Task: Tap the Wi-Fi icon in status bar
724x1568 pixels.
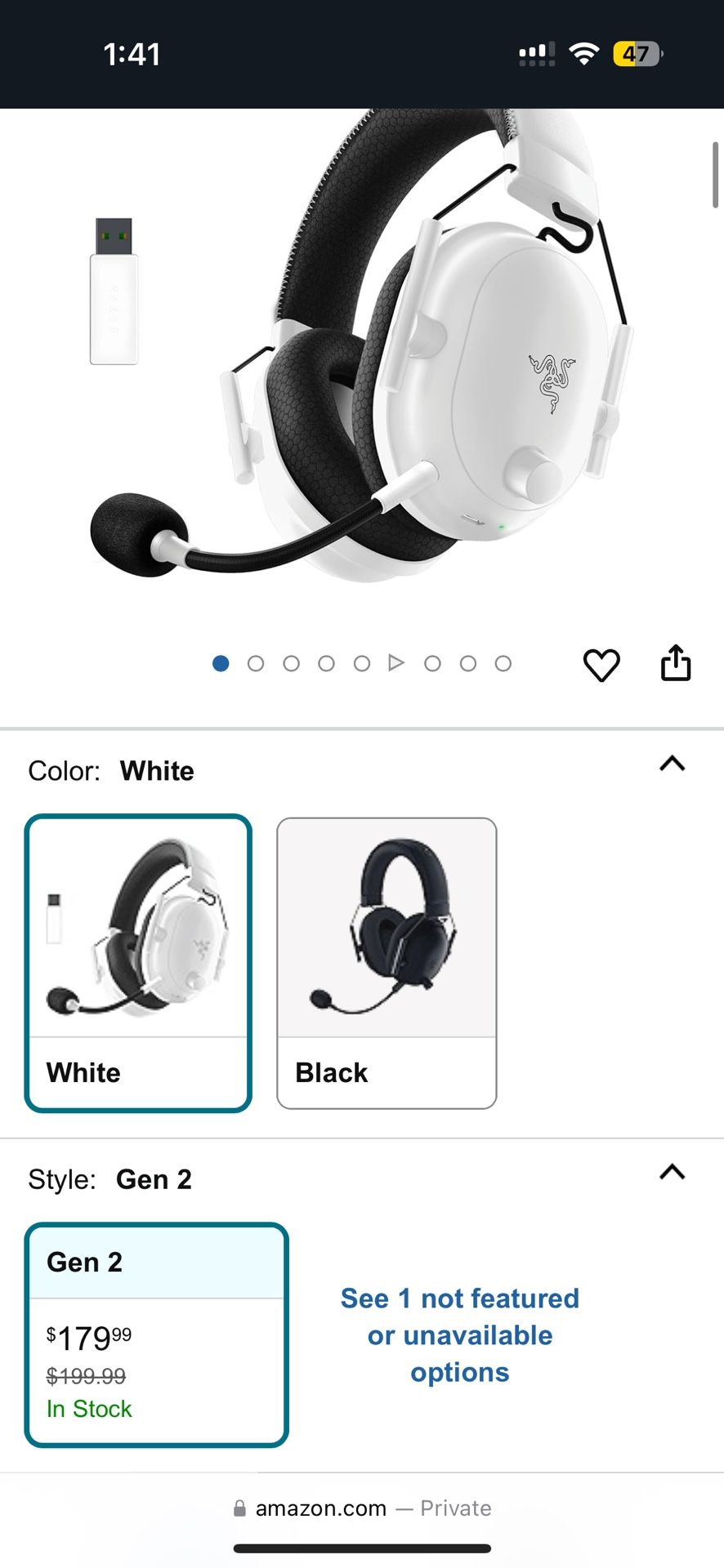Action: (584, 54)
